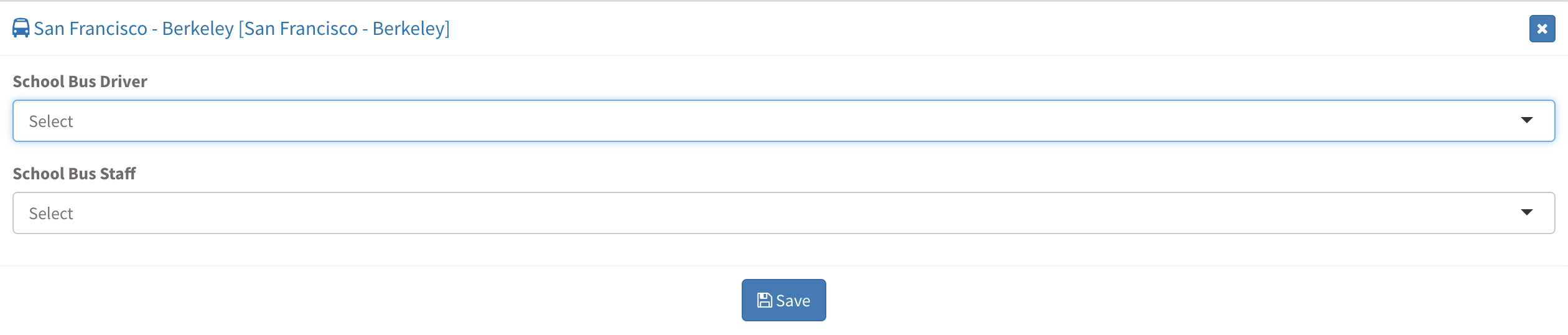
Task: Click the Select placeholder in the staff field
Action: tap(51, 214)
